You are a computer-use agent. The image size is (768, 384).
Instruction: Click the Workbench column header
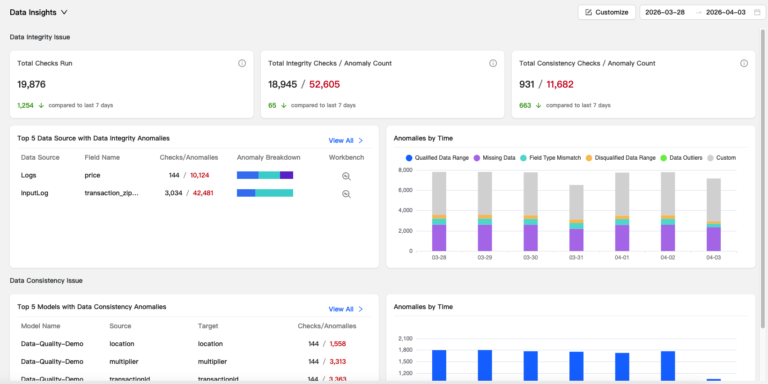[x=346, y=157]
